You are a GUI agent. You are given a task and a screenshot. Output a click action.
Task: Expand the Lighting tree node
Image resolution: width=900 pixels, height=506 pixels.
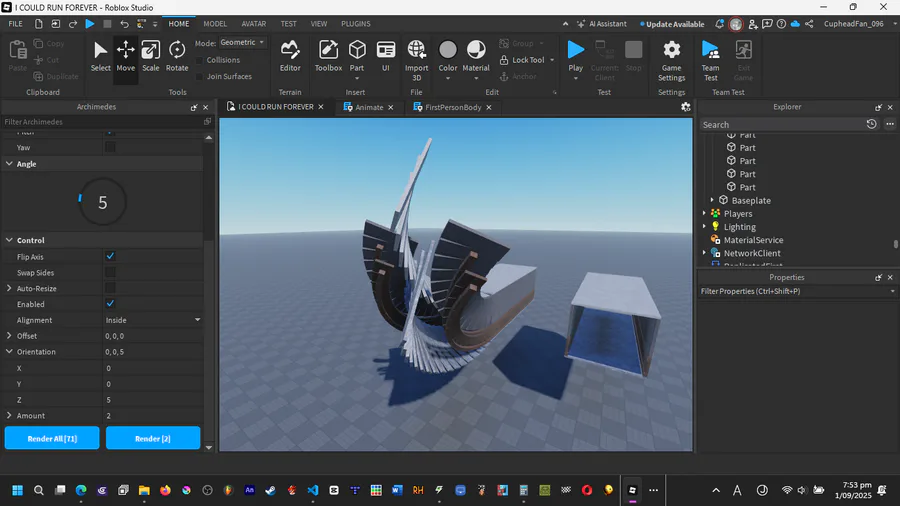point(704,227)
